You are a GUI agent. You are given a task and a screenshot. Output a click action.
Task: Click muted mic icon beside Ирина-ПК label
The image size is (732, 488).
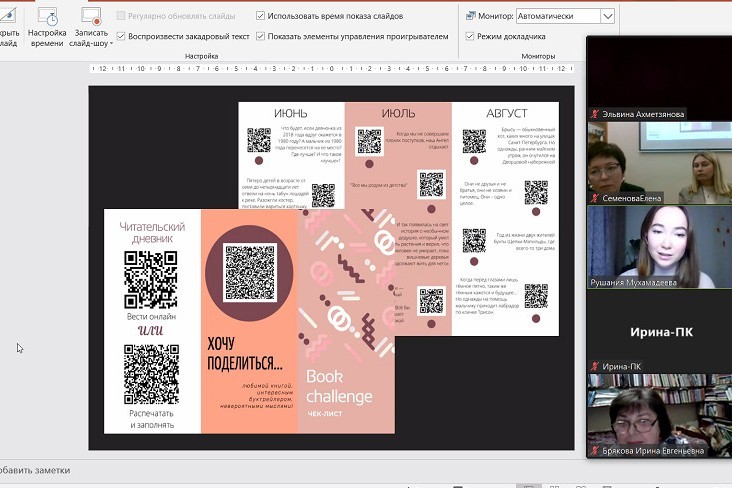pos(594,366)
